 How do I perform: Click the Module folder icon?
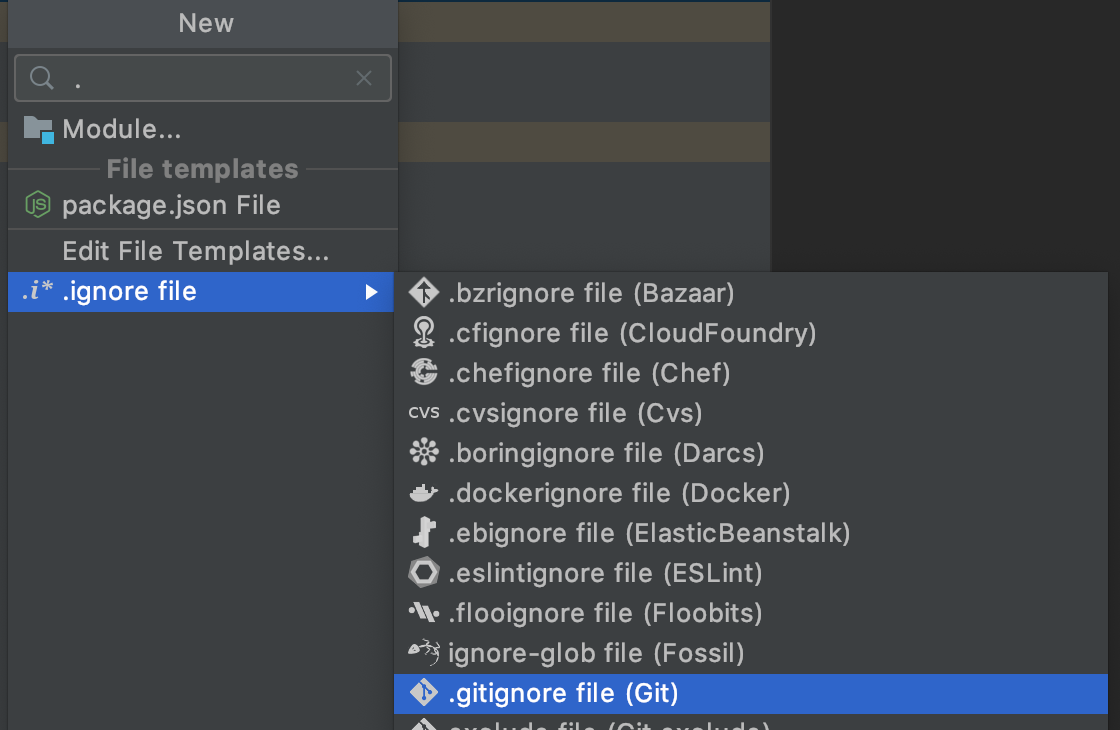(x=39, y=130)
